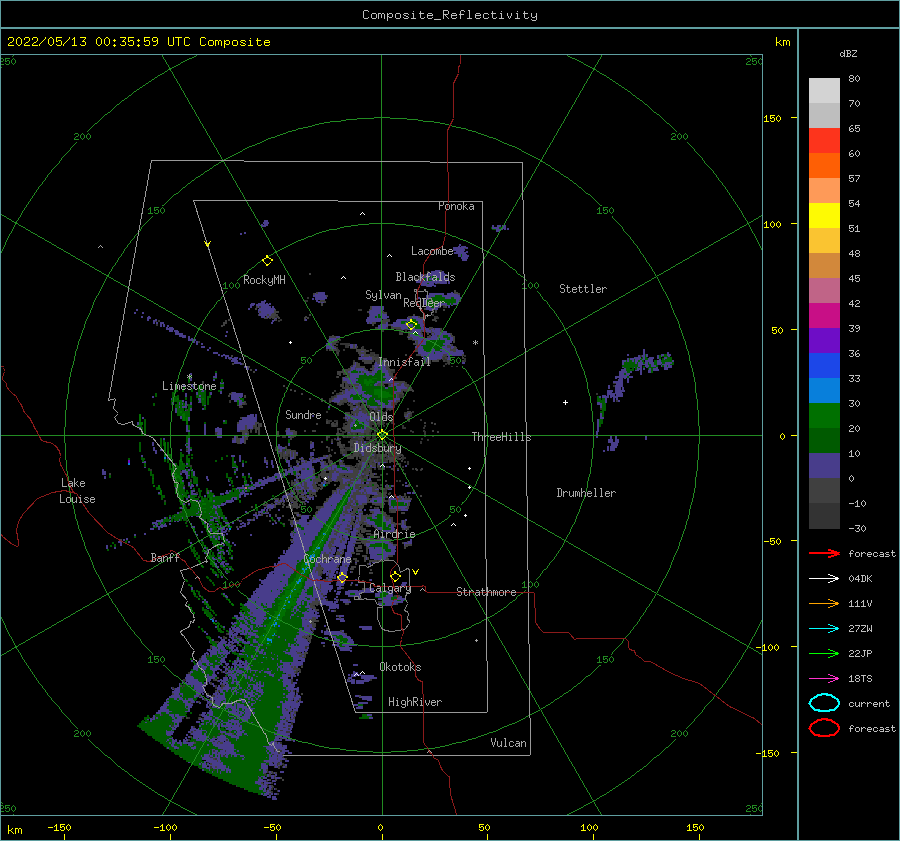900x841 pixels.
Task: Click the RockyMH label
Action: tap(264, 280)
